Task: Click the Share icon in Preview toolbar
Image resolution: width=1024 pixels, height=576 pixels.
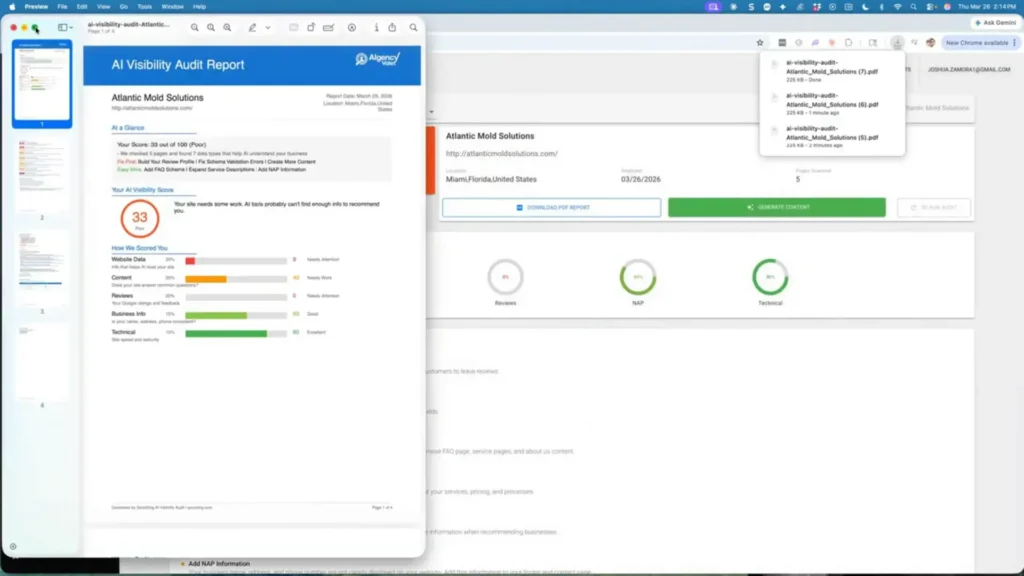Action: coord(392,27)
